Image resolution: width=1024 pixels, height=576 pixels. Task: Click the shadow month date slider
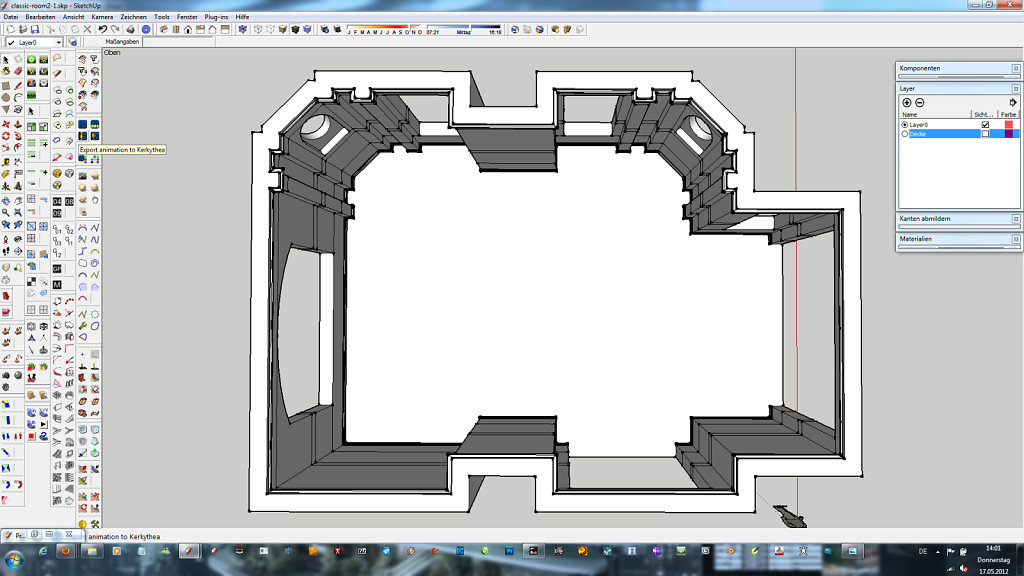[x=385, y=29]
